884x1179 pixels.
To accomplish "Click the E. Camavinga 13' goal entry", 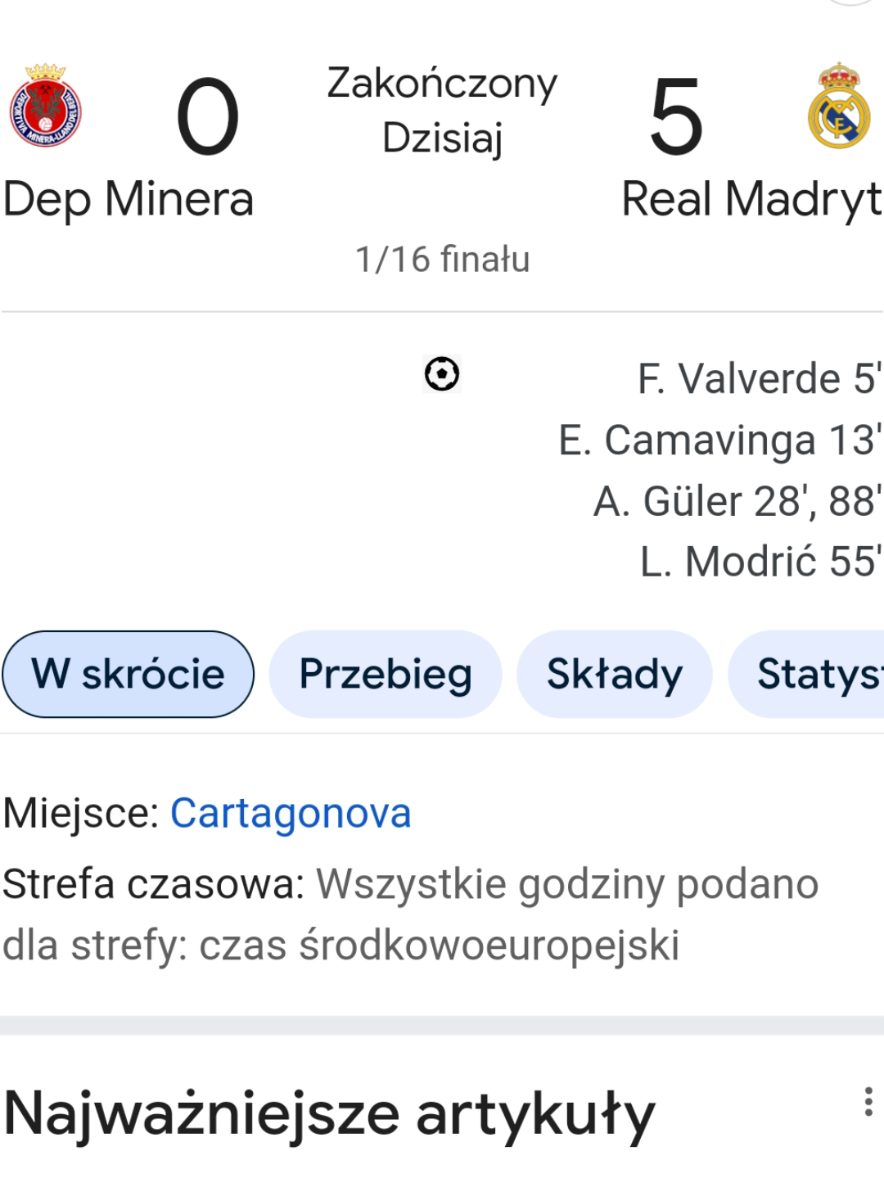I will click(x=719, y=440).
